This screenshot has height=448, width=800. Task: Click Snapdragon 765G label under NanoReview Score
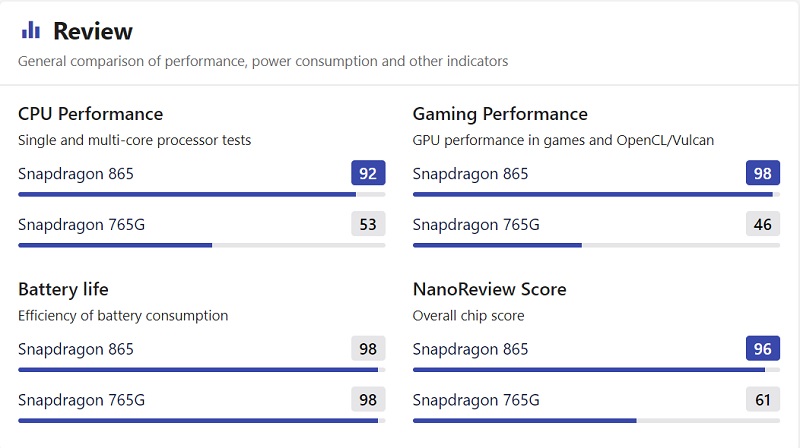tap(476, 400)
